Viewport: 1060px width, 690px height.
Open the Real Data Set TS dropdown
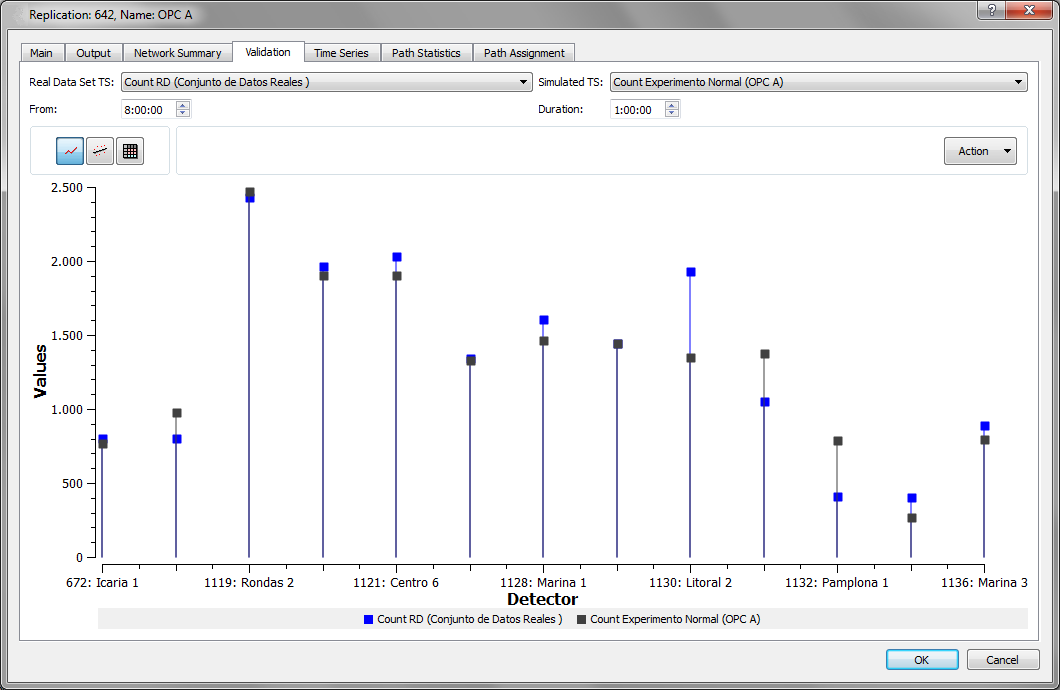(x=523, y=81)
